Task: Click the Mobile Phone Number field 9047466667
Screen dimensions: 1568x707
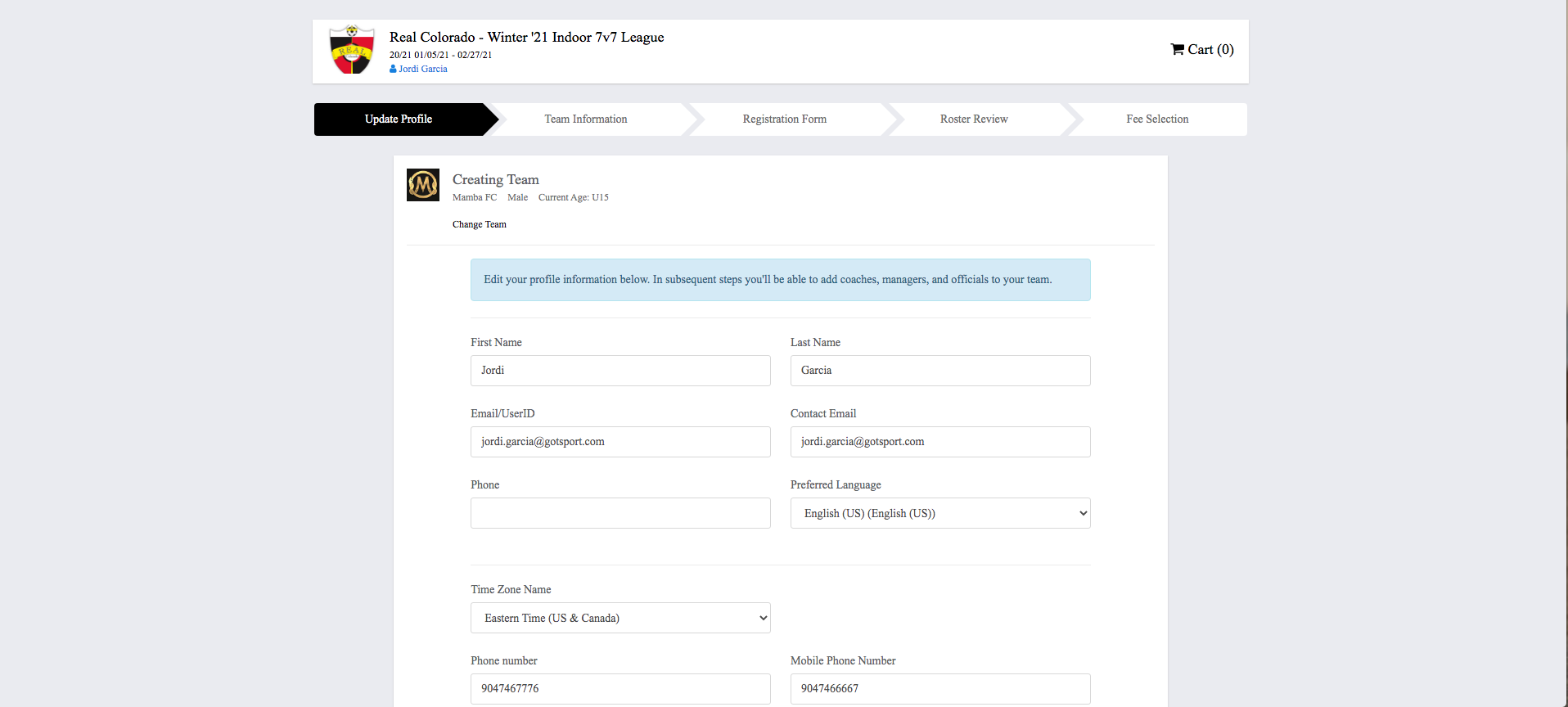Action: pos(940,689)
